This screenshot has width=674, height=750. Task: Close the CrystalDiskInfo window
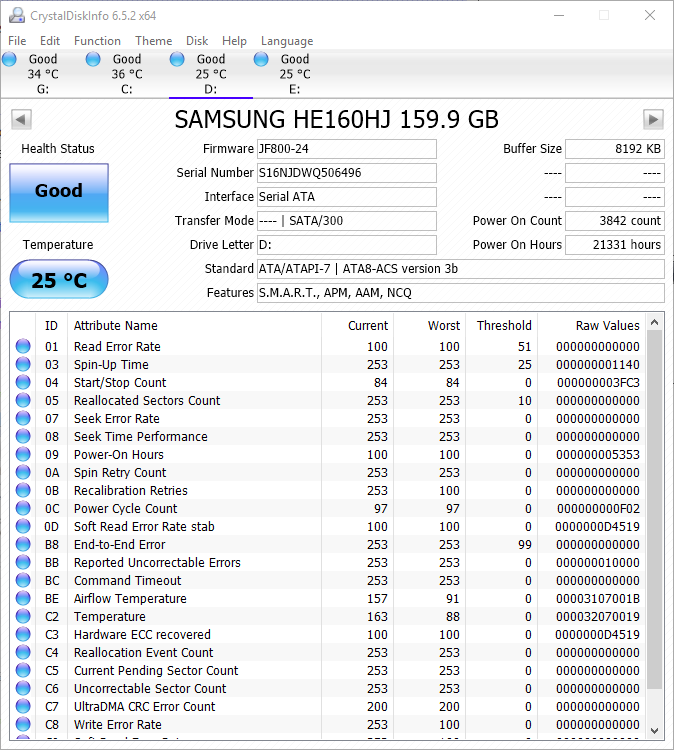(x=650, y=15)
